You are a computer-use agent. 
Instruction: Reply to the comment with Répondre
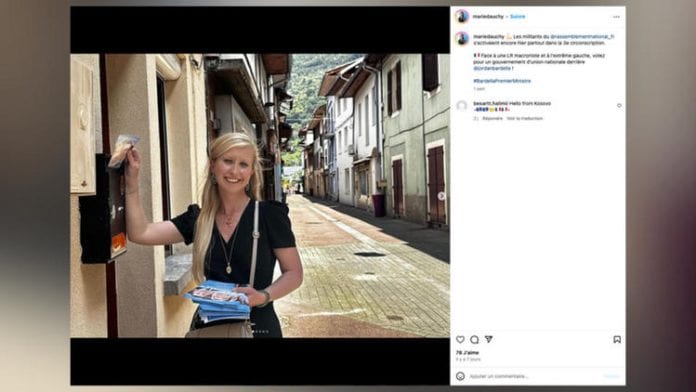coord(493,119)
